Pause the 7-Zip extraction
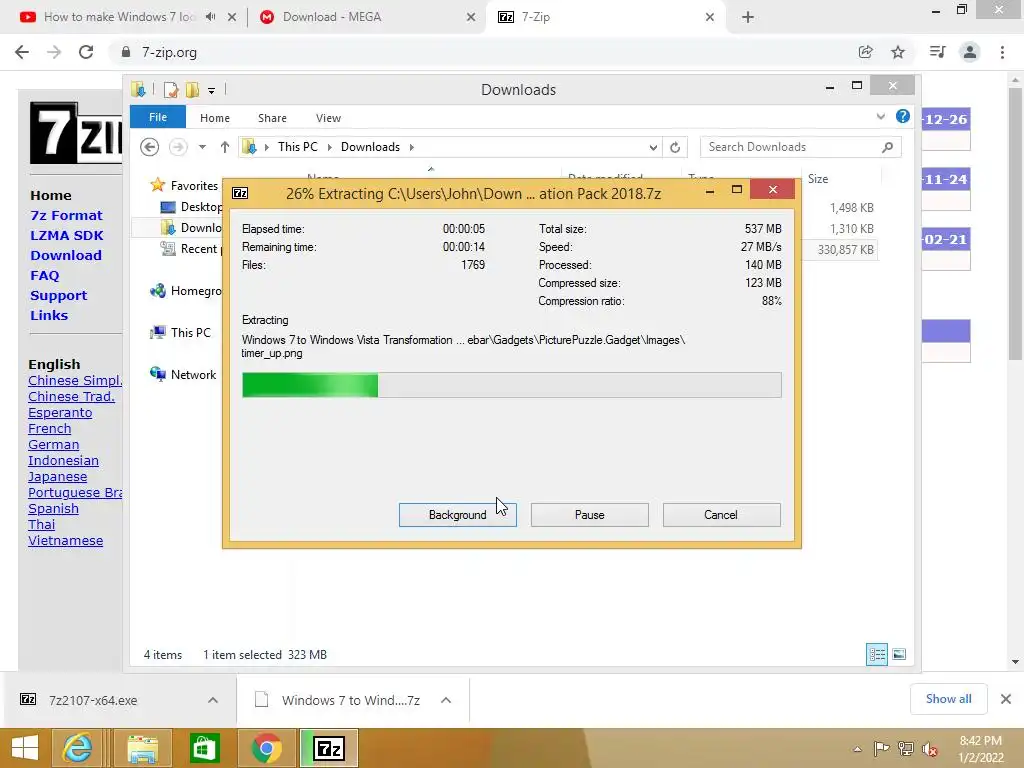1024x768 pixels. click(589, 515)
